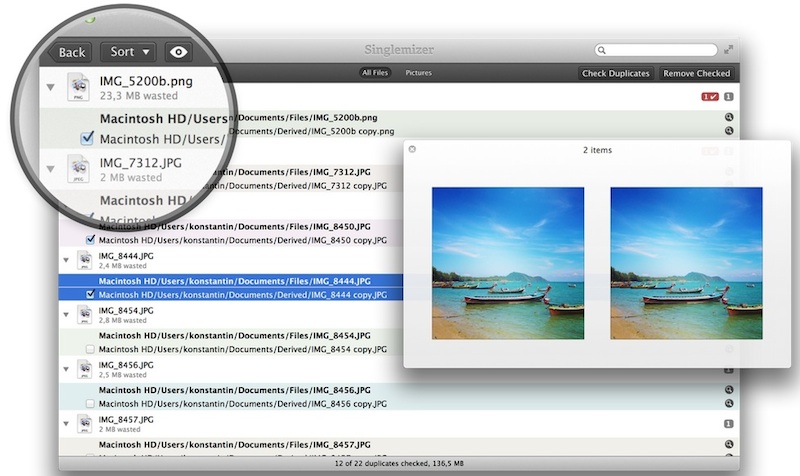Check the IMG_8454 copy.JPG checkbox
800x476 pixels.
pyautogui.click(x=91, y=349)
